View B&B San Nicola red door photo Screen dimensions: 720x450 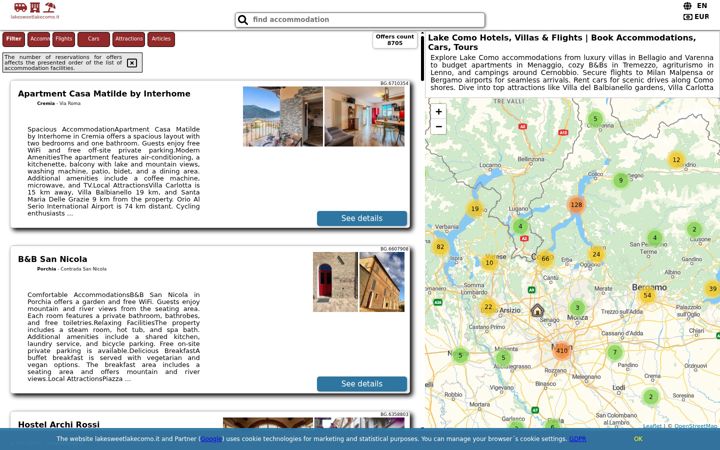tap(335, 282)
